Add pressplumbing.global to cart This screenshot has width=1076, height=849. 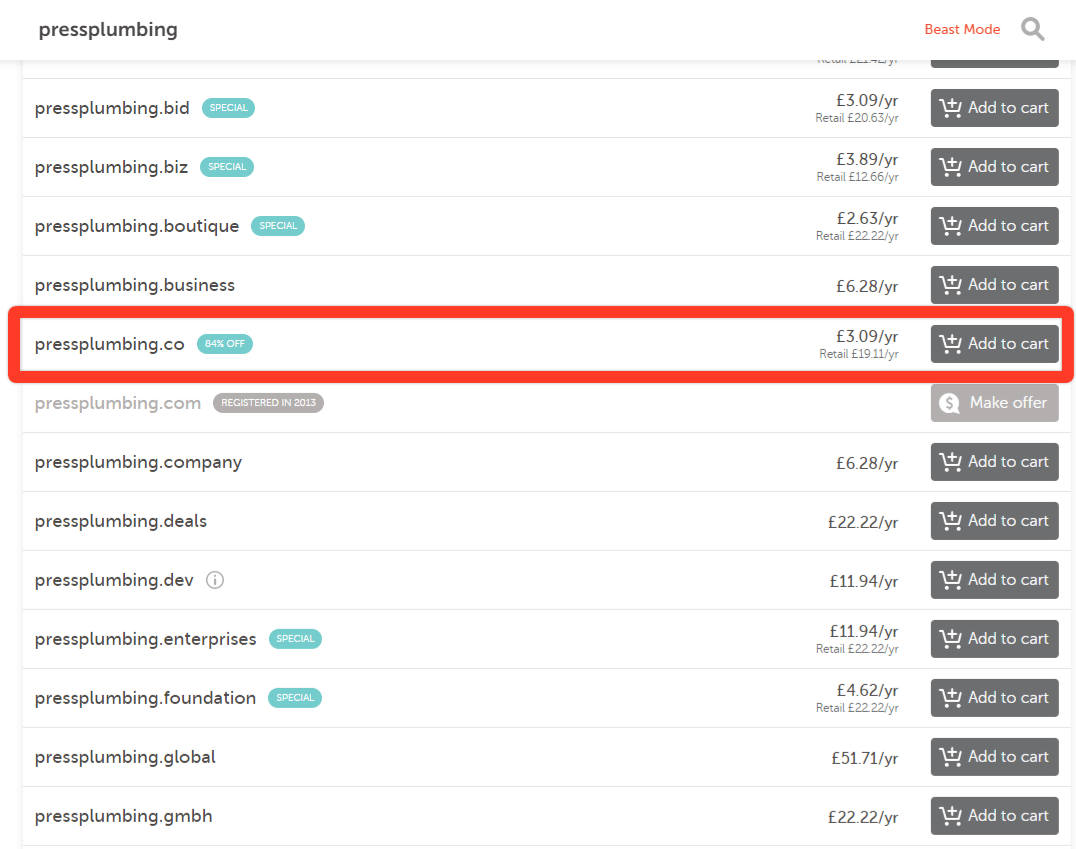click(x=994, y=757)
